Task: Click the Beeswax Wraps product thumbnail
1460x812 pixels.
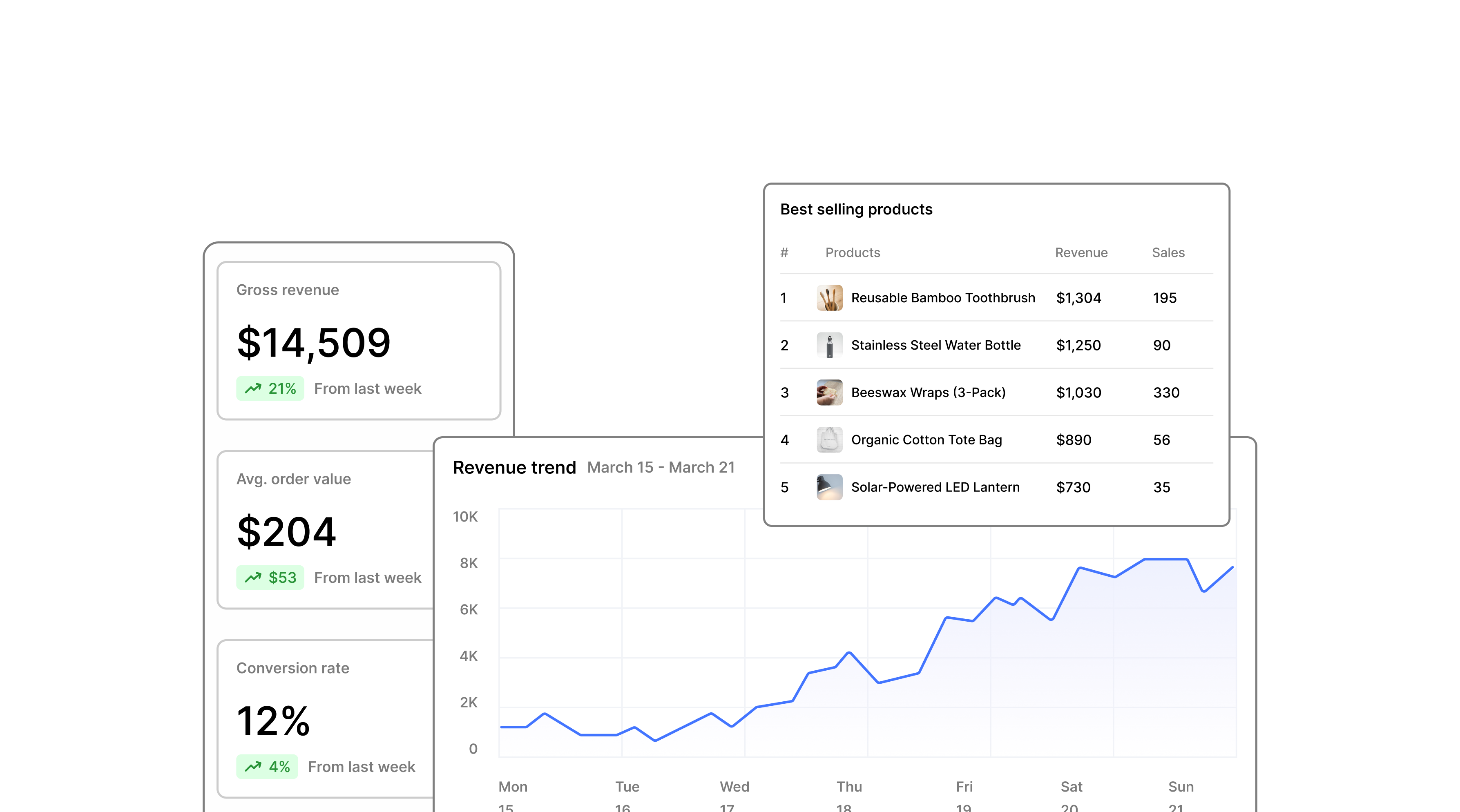Action: 829,393
